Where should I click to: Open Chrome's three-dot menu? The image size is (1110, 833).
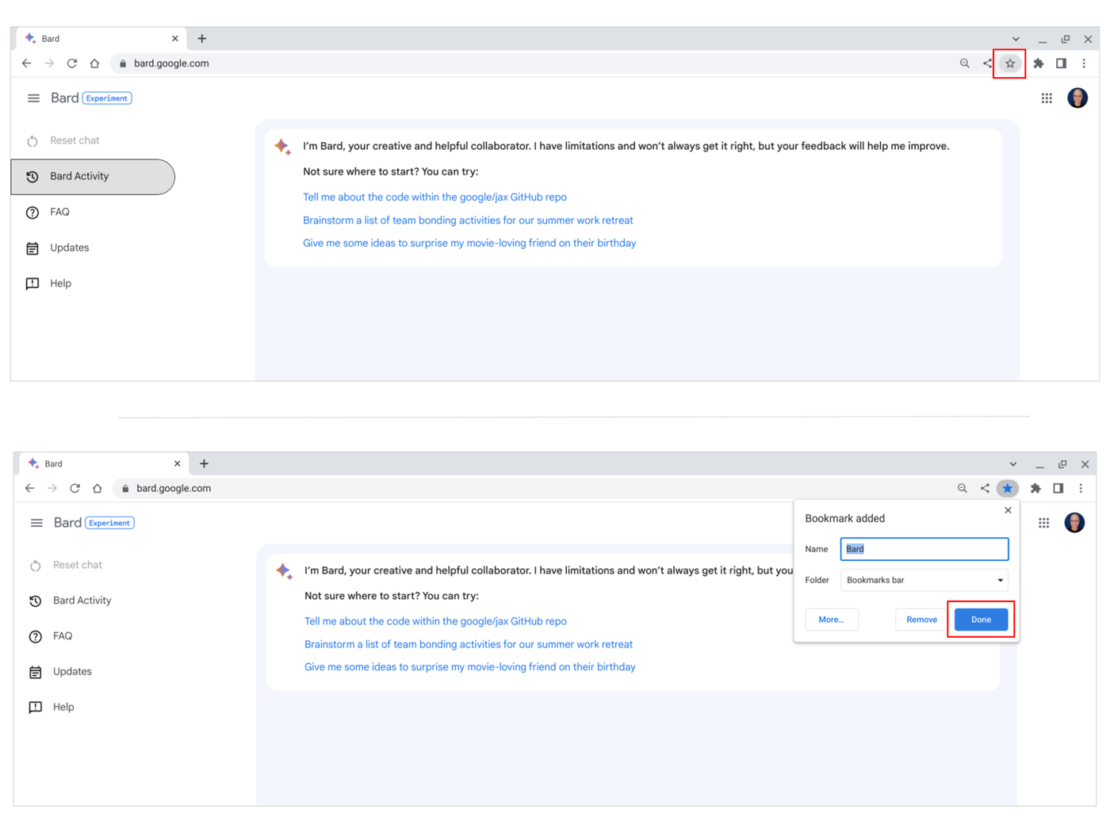point(1084,62)
